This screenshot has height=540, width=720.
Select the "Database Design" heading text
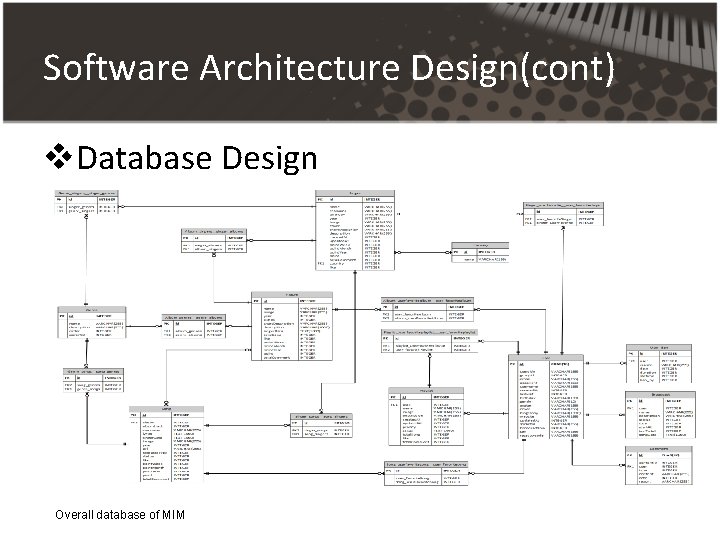click(197, 158)
